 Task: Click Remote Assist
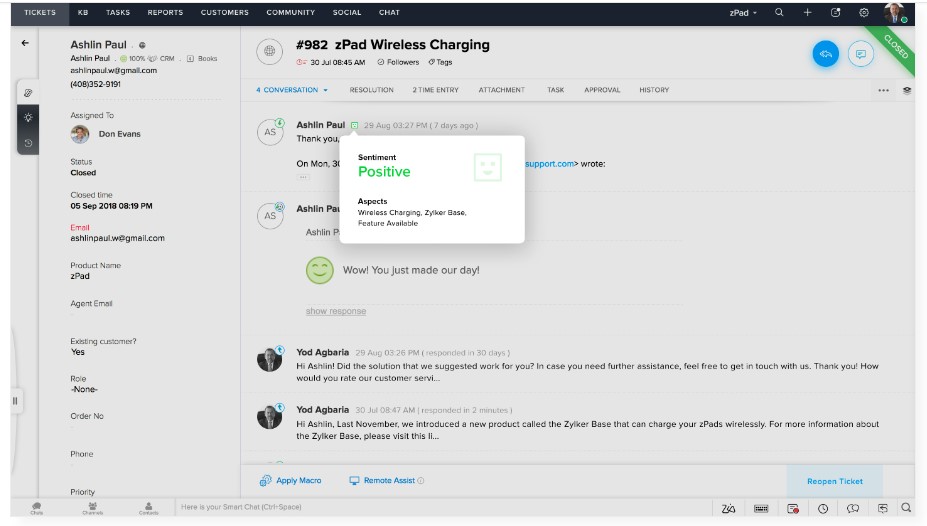point(383,480)
